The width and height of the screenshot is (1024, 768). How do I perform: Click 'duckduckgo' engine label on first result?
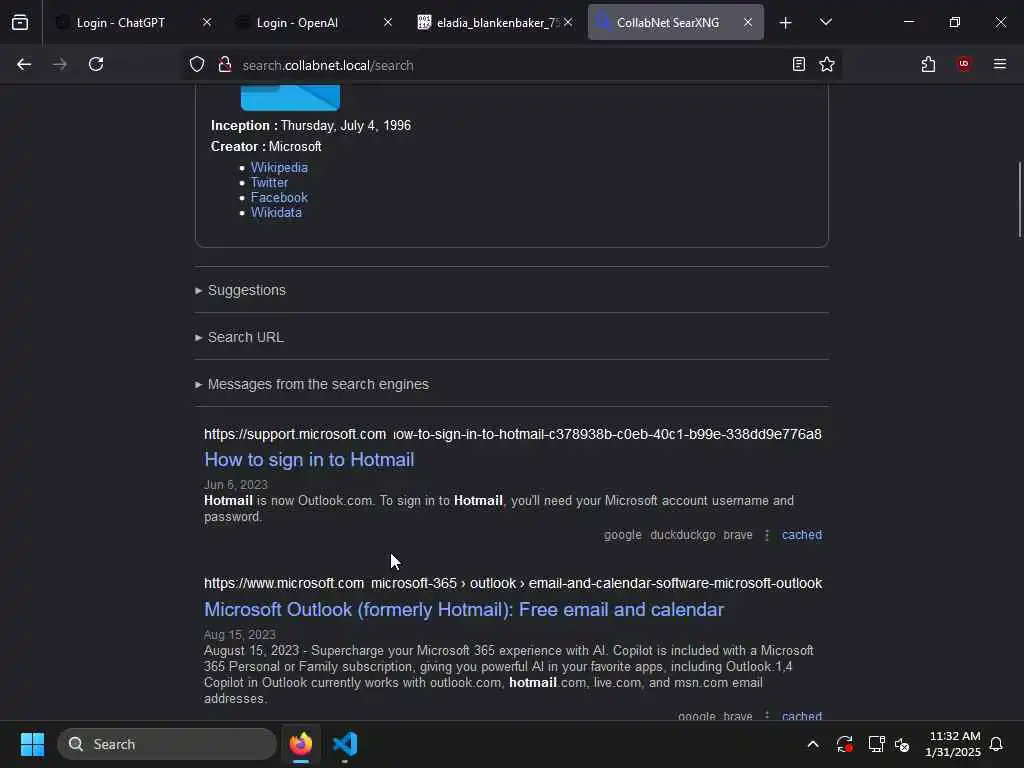[682, 535]
